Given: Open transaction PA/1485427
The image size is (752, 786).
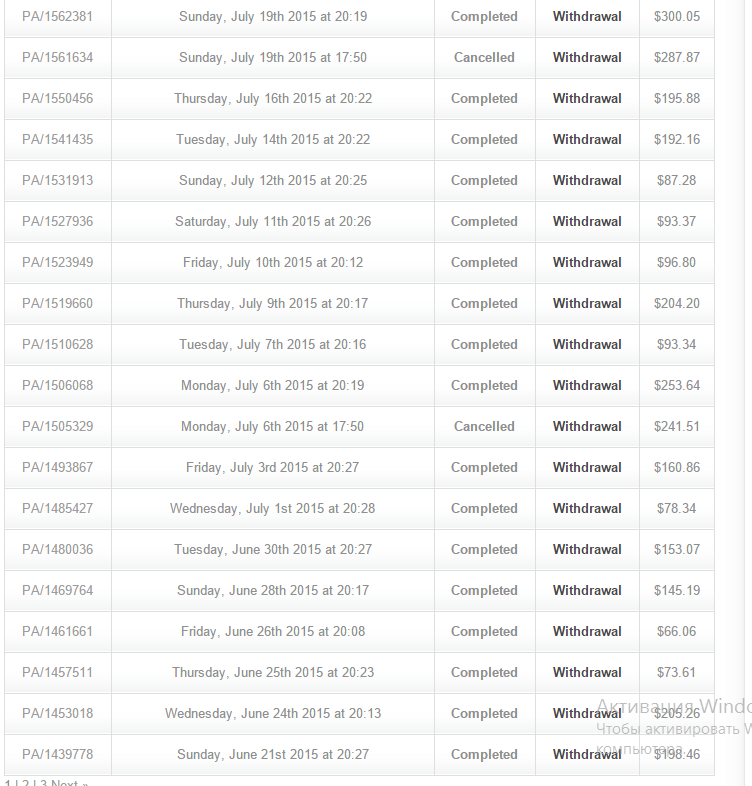Looking at the screenshot, I should click(57, 508).
